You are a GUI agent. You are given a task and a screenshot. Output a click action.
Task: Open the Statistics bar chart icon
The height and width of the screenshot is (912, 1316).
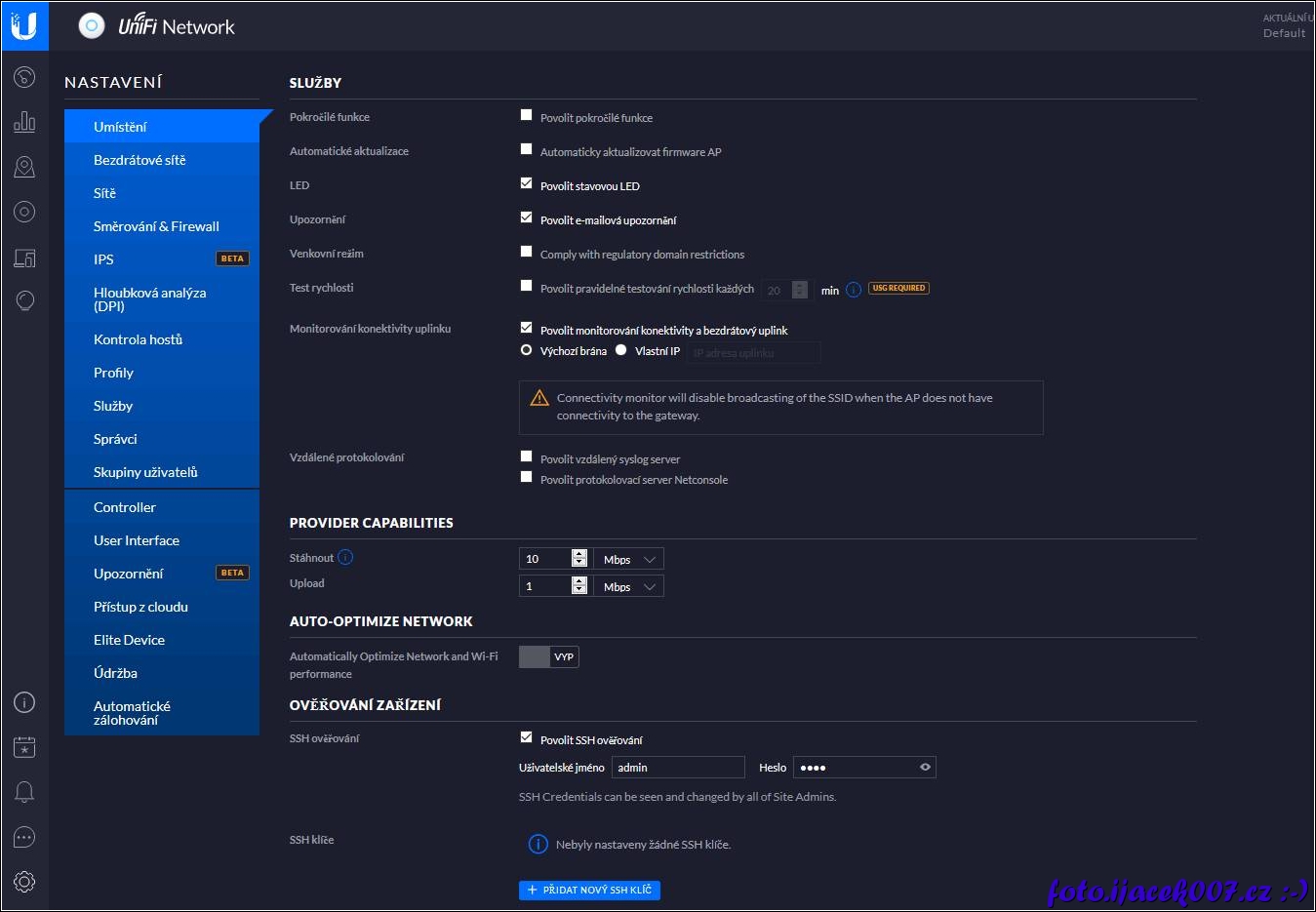(24, 122)
